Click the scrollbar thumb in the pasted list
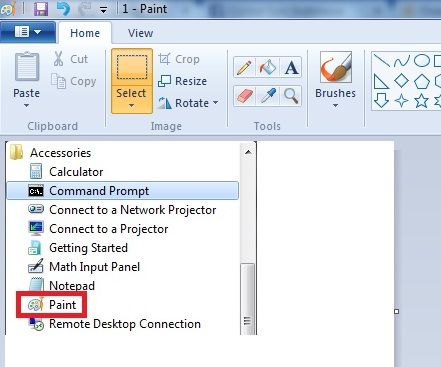 [247, 298]
